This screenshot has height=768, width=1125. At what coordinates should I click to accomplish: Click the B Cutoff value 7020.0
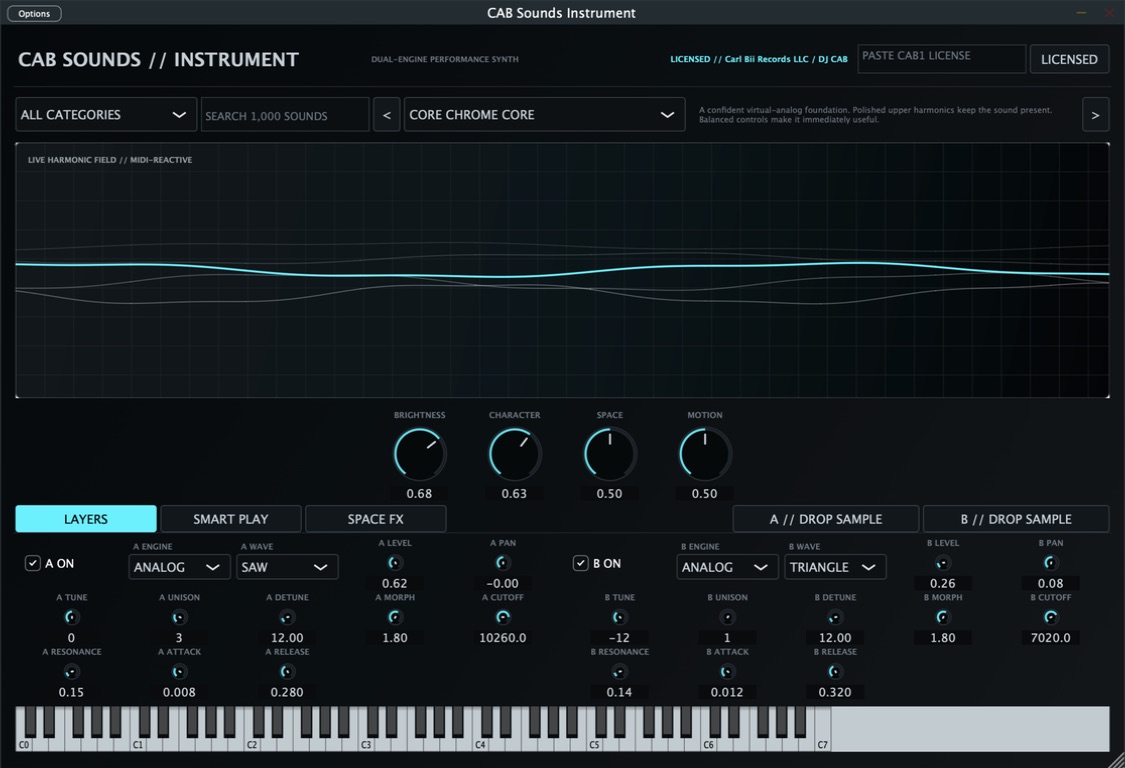pyautogui.click(x=1050, y=637)
